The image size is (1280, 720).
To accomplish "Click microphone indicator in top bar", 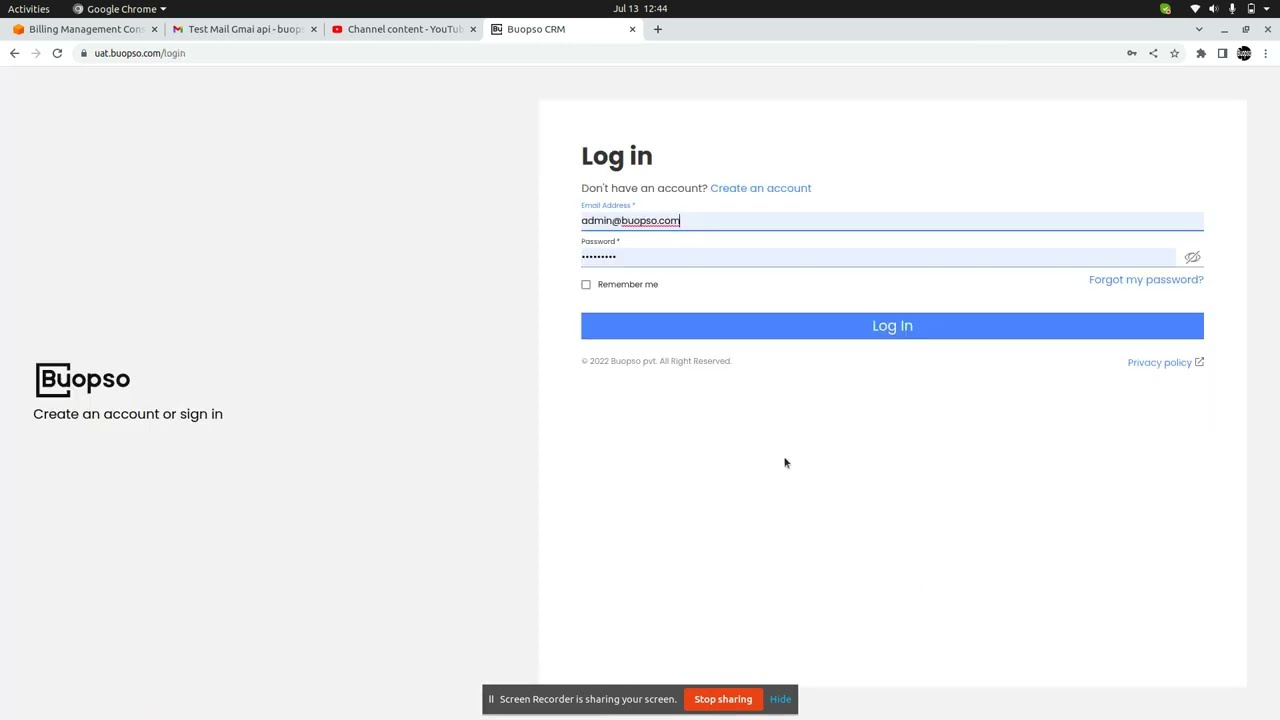I will pyautogui.click(x=1232, y=9).
